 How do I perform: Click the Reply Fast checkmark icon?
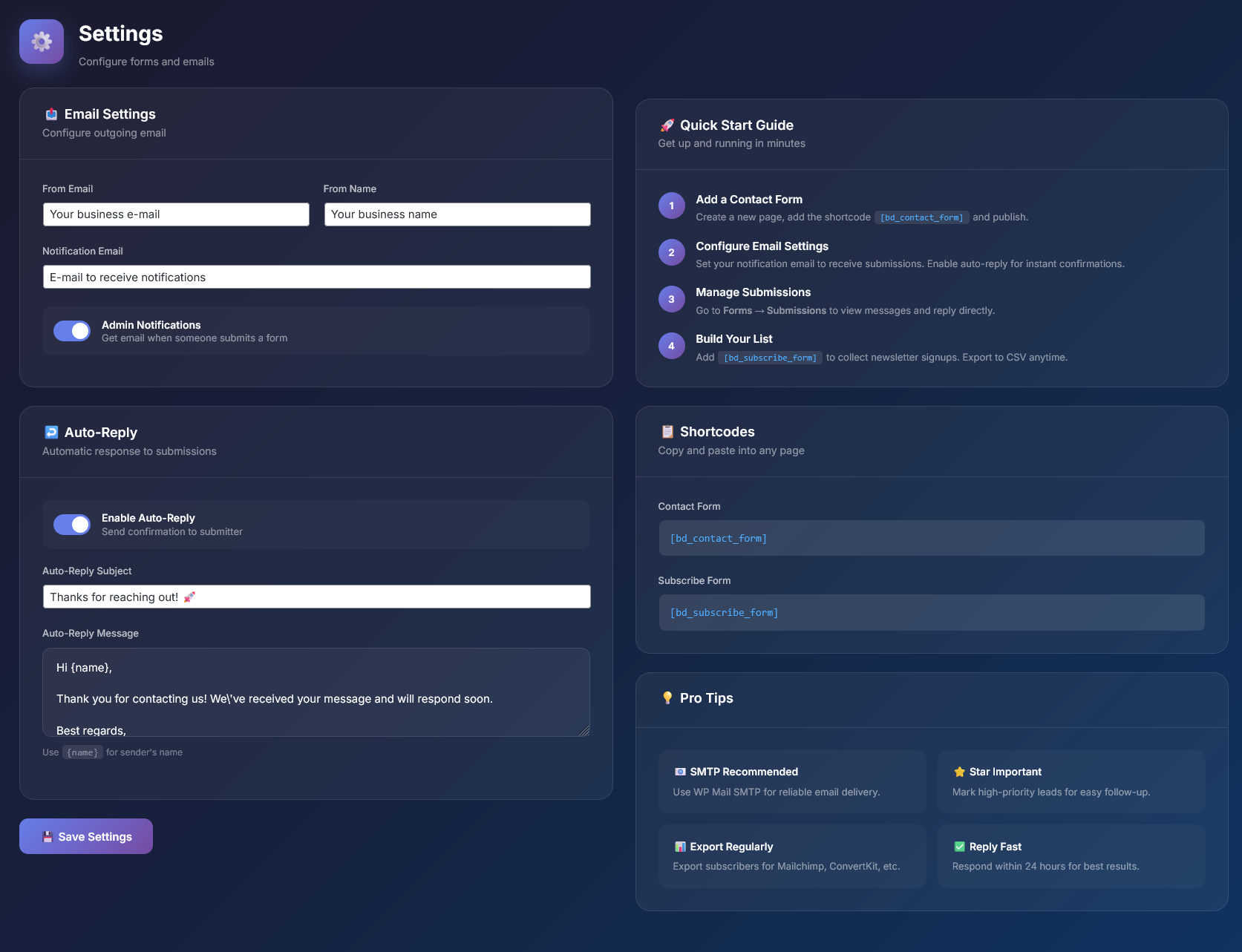[959, 847]
